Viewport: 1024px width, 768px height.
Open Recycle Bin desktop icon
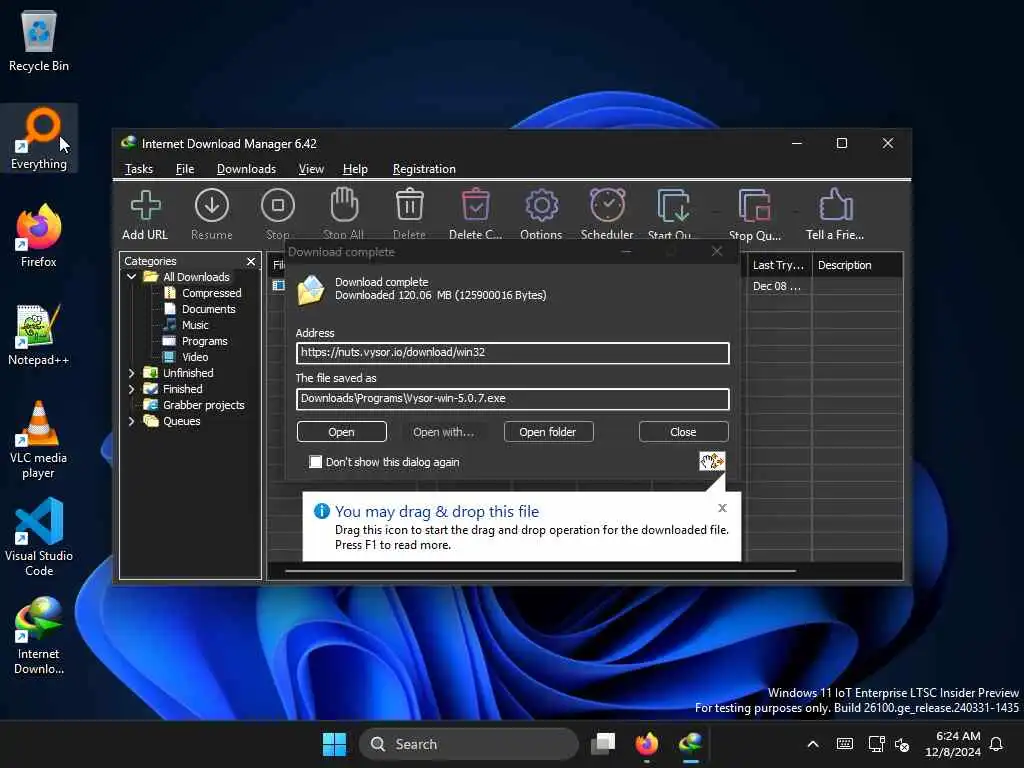click(39, 40)
